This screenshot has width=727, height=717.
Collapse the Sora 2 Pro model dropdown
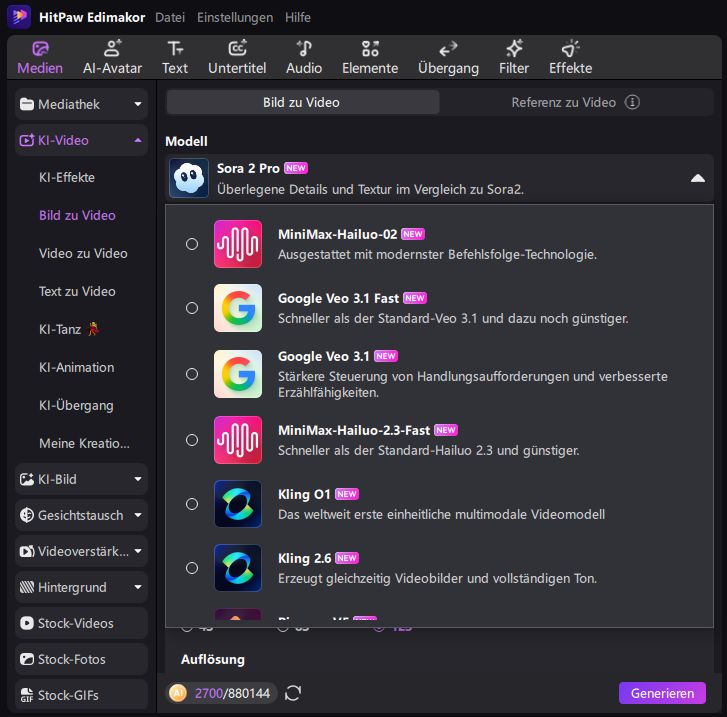(x=698, y=178)
